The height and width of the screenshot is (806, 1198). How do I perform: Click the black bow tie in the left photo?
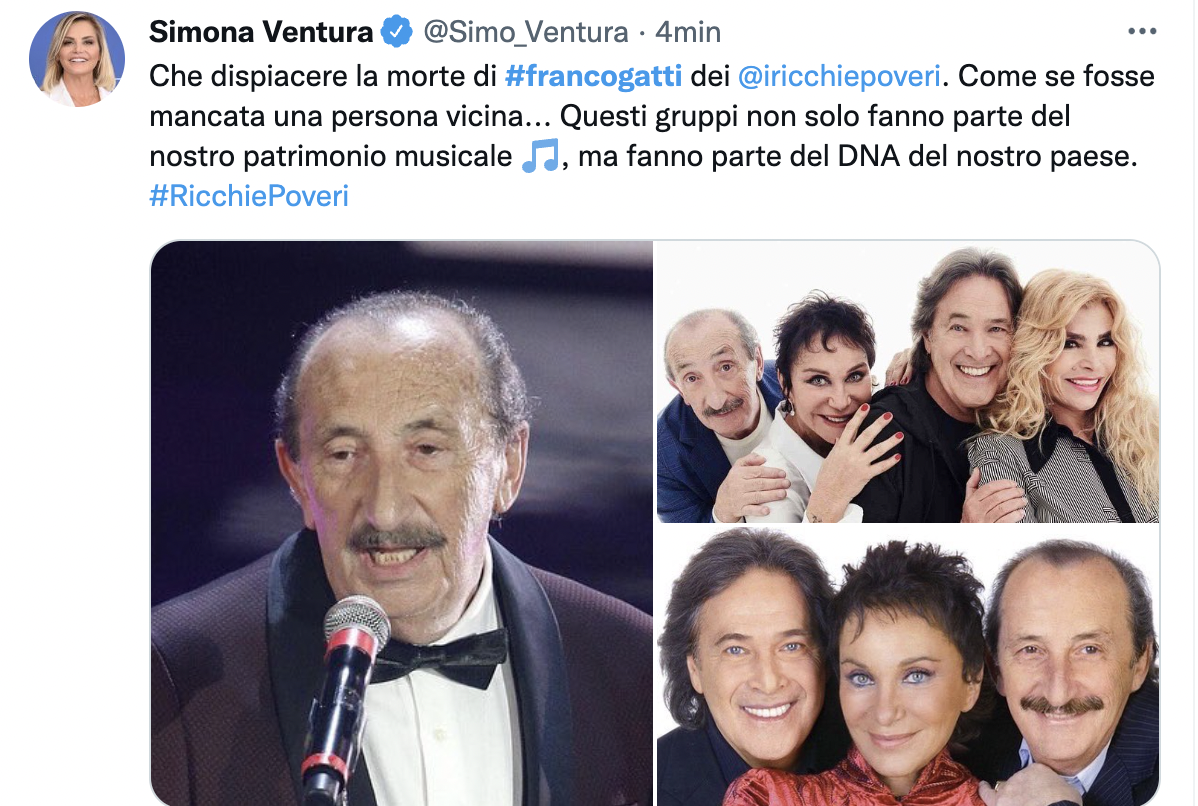[441, 658]
